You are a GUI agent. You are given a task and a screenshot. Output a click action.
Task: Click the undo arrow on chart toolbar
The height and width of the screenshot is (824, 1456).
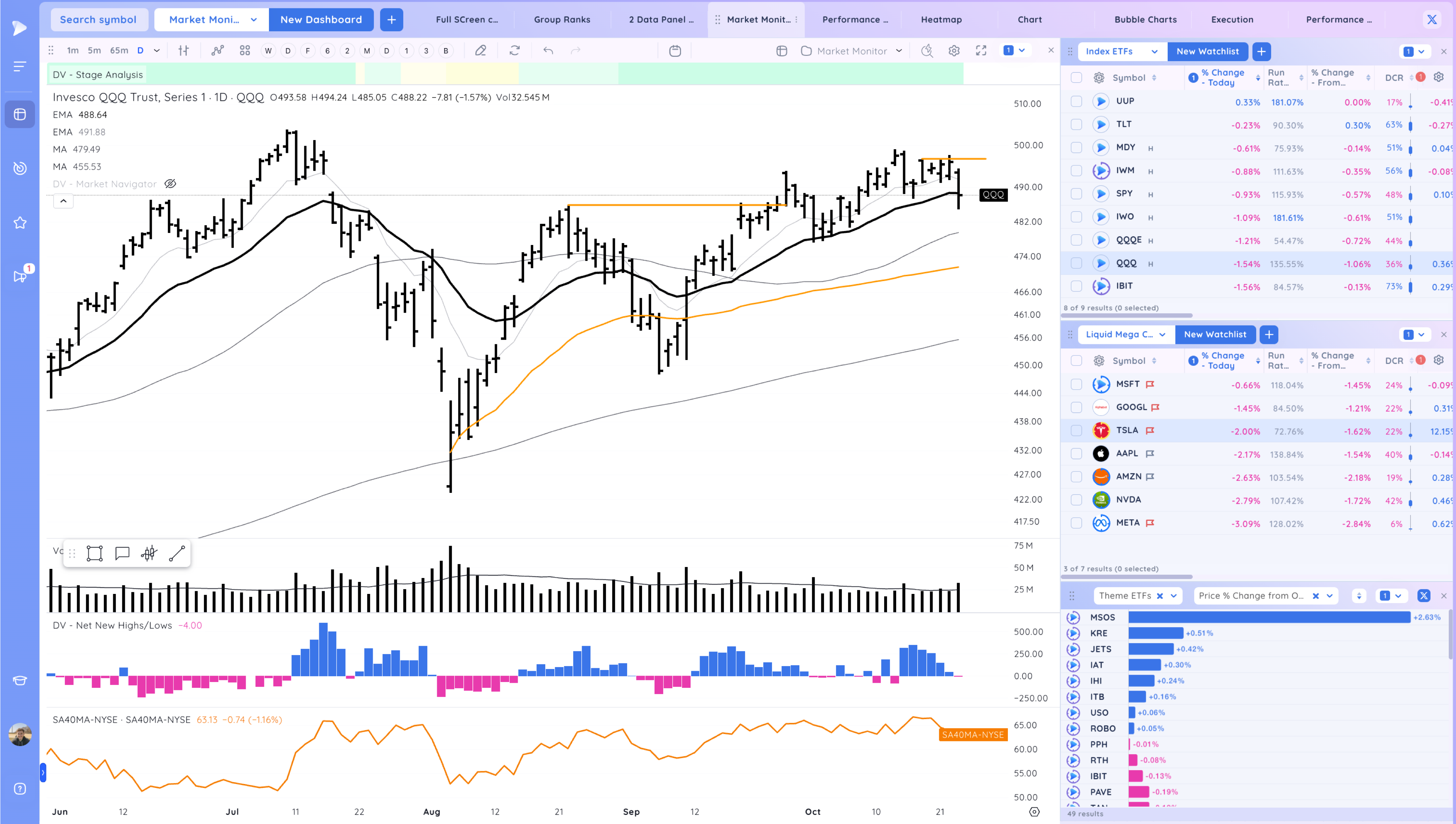coord(548,50)
